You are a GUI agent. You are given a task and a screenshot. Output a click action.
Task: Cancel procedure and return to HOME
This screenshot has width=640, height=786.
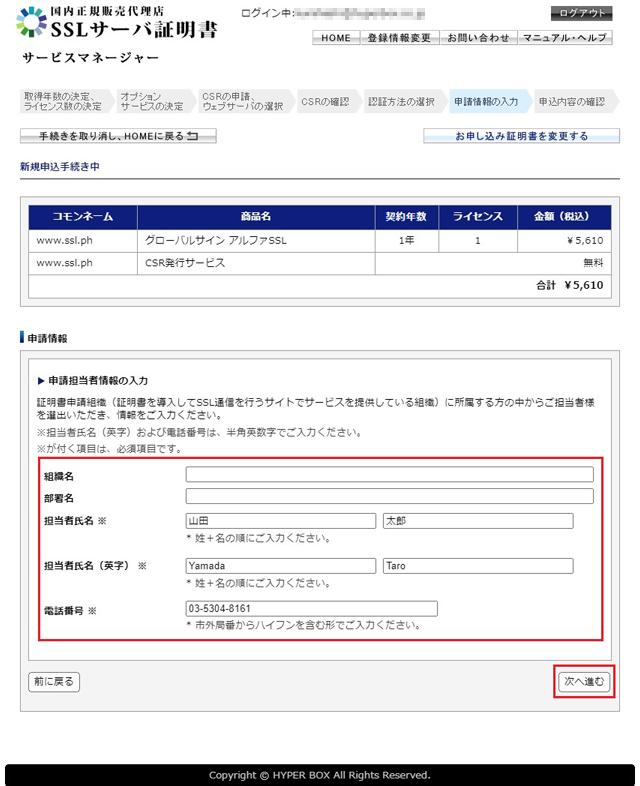(x=118, y=136)
